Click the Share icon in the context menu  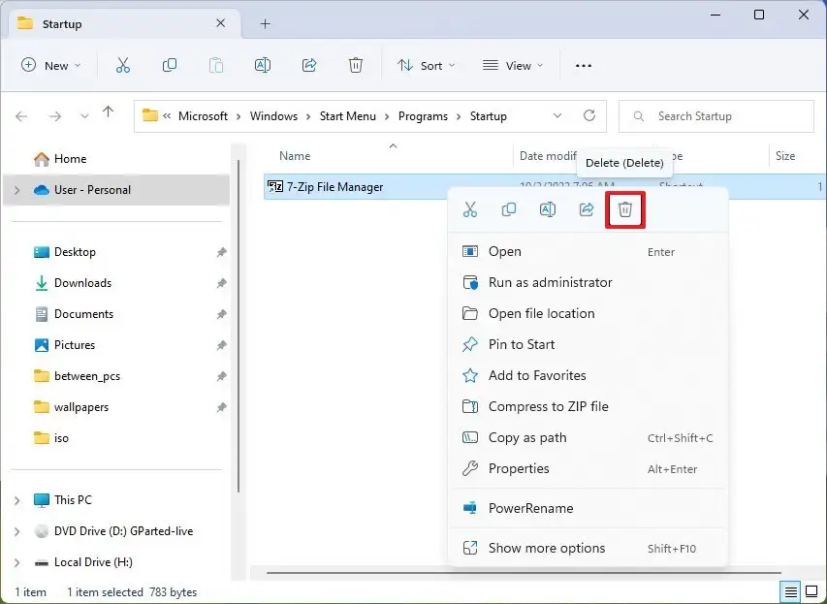point(586,209)
